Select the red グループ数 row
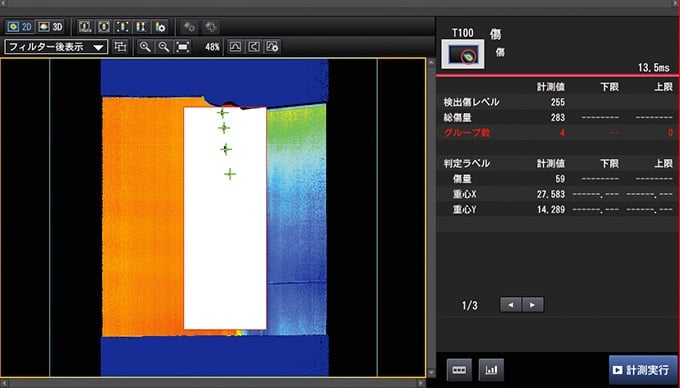Viewport: 680px width, 388px height. [558, 133]
